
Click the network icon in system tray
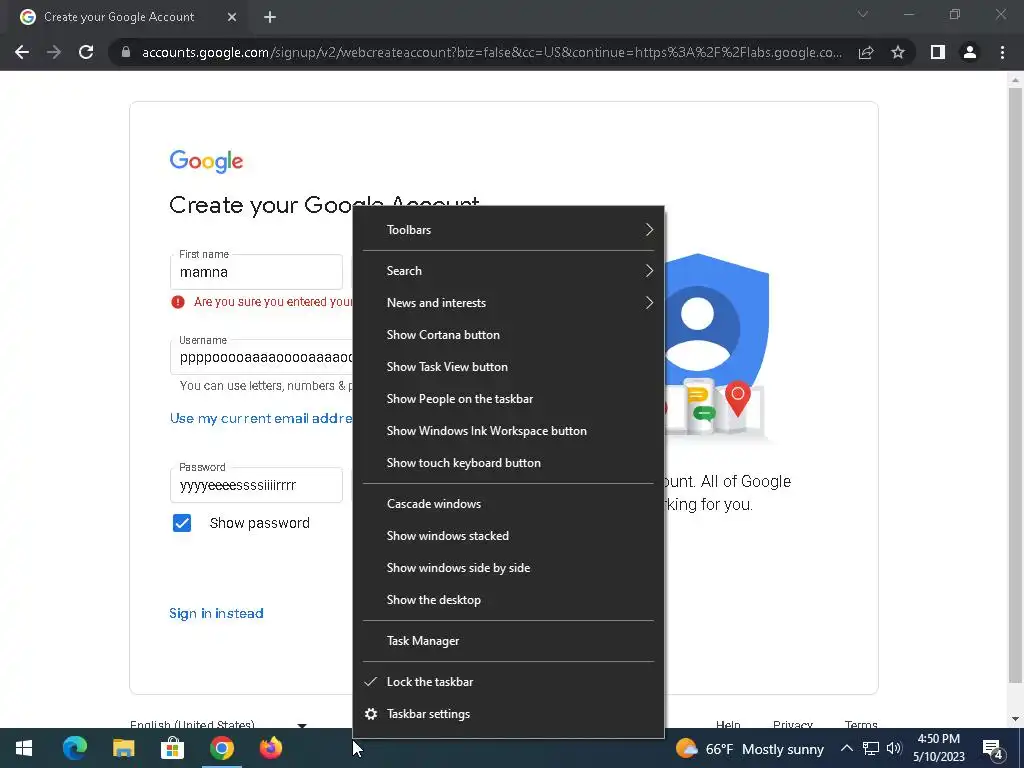tap(871, 748)
